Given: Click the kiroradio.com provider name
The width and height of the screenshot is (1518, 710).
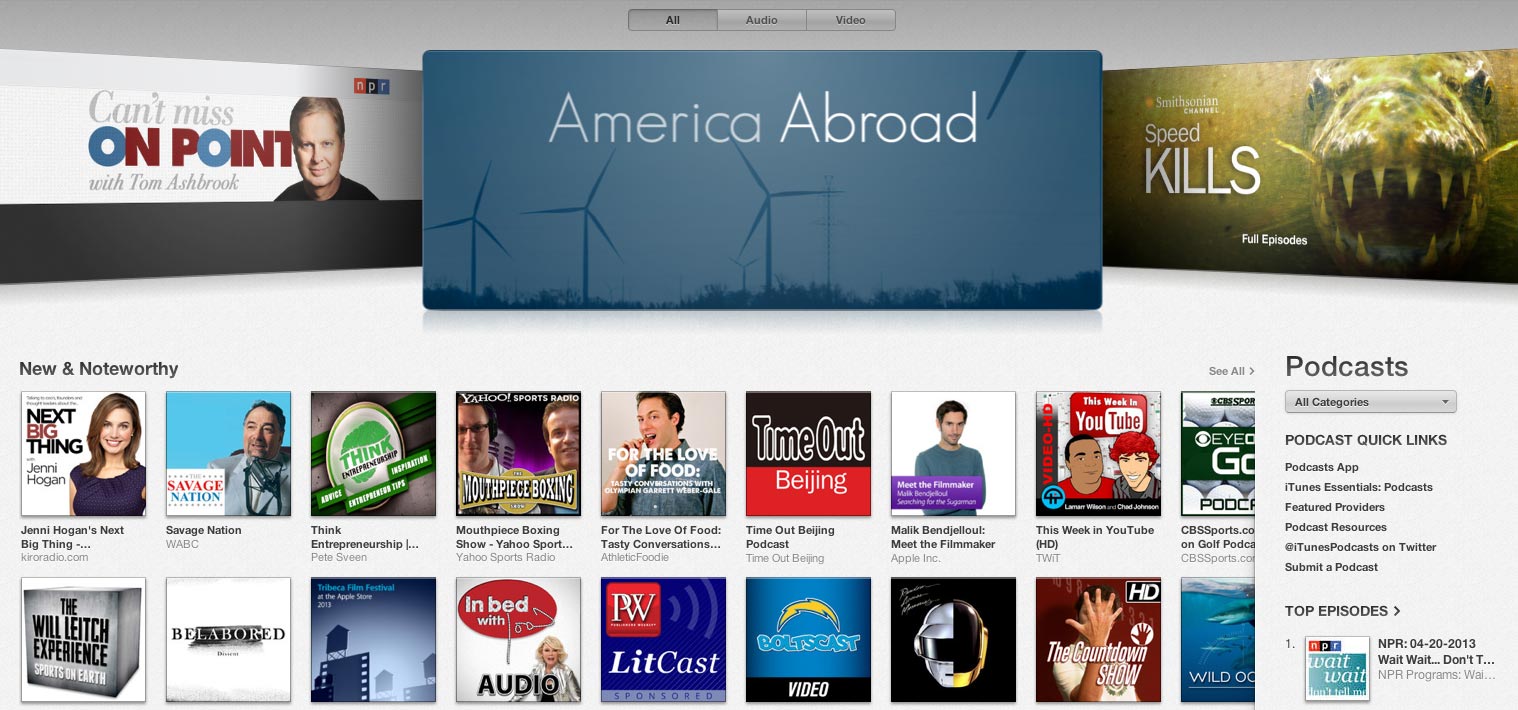Looking at the screenshot, I should [54, 557].
